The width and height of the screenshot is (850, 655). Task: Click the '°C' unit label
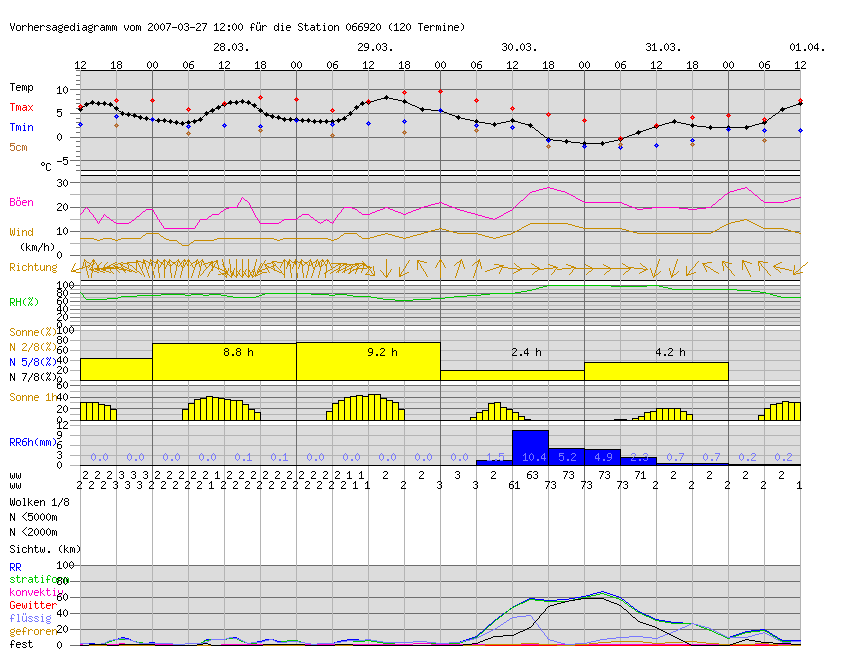tap(46, 167)
